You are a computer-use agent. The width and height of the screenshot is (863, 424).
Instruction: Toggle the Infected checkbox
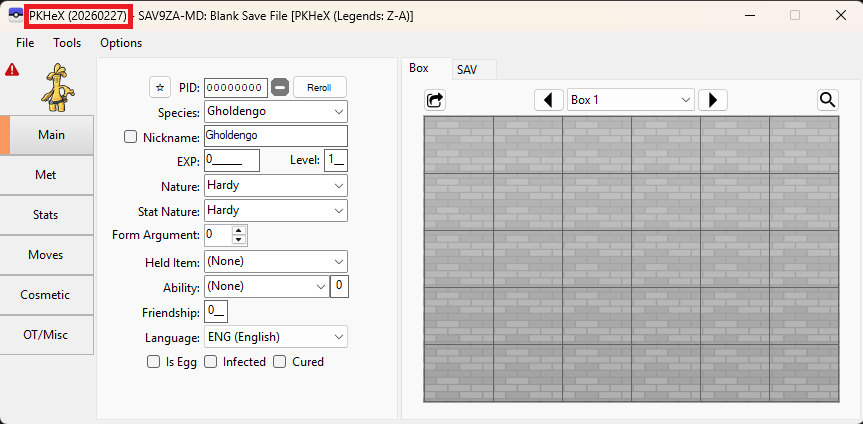(211, 362)
